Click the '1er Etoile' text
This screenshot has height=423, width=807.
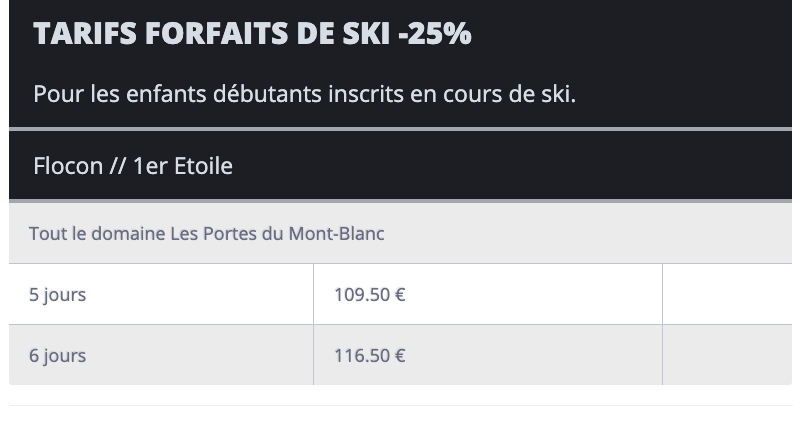(183, 166)
